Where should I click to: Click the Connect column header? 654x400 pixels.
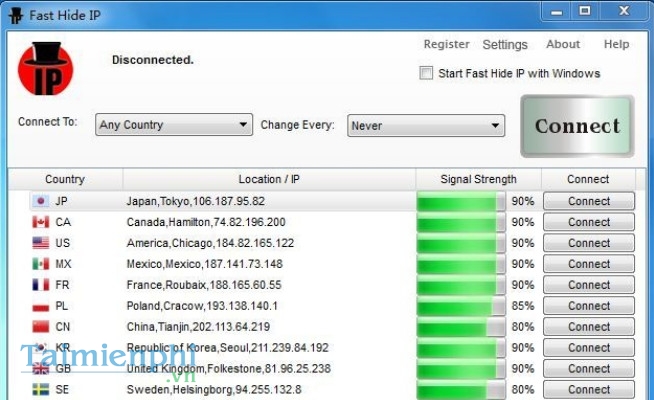588,179
